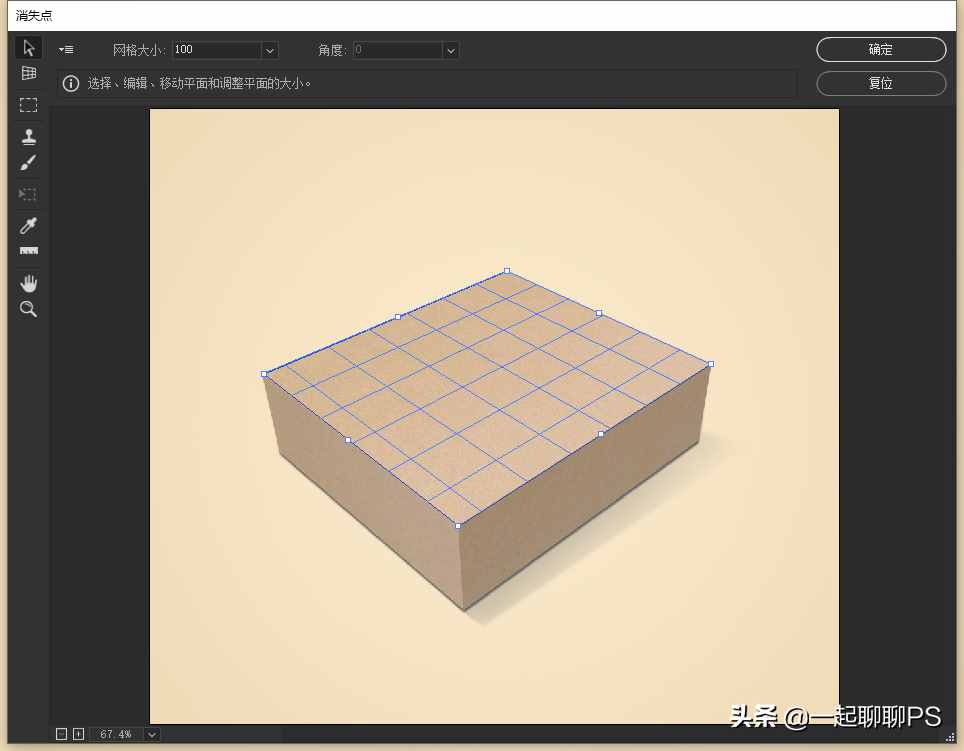
Task: Choose the Measure ruler tool
Action: (28, 251)
